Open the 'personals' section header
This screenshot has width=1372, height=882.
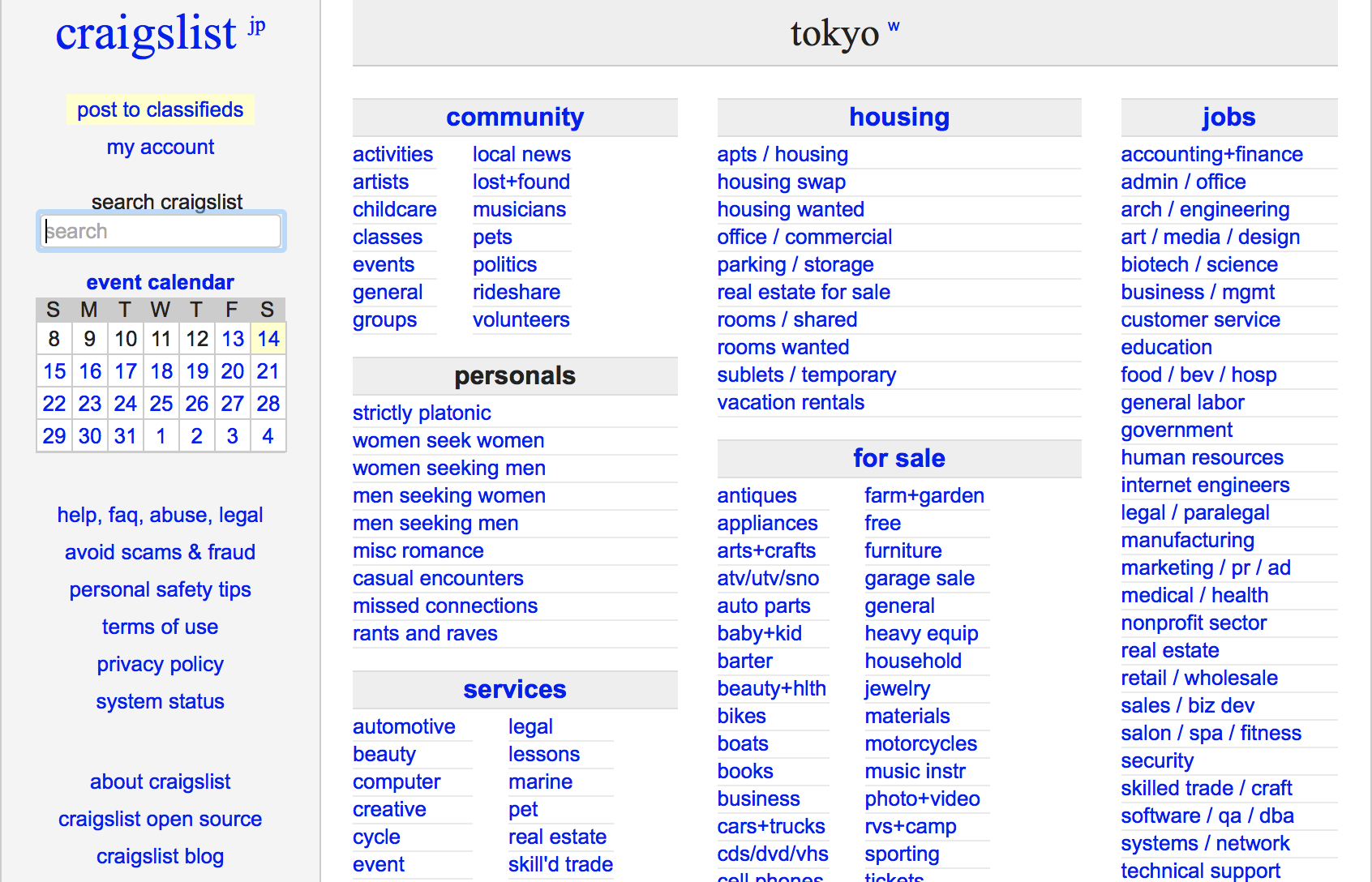[515, 375]
